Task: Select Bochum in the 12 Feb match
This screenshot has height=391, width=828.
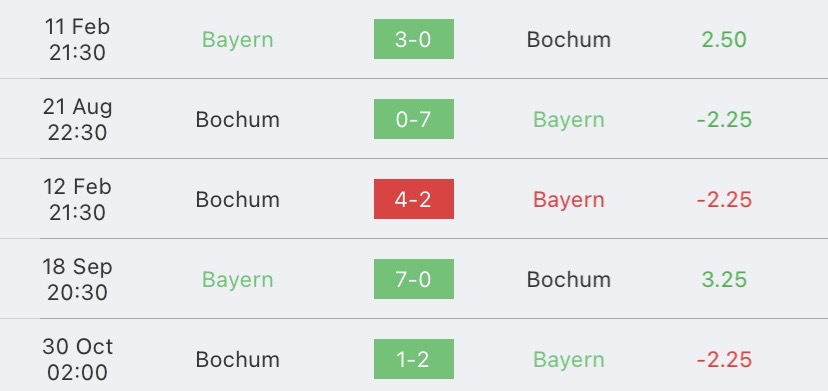Action: tap(238, 199)
